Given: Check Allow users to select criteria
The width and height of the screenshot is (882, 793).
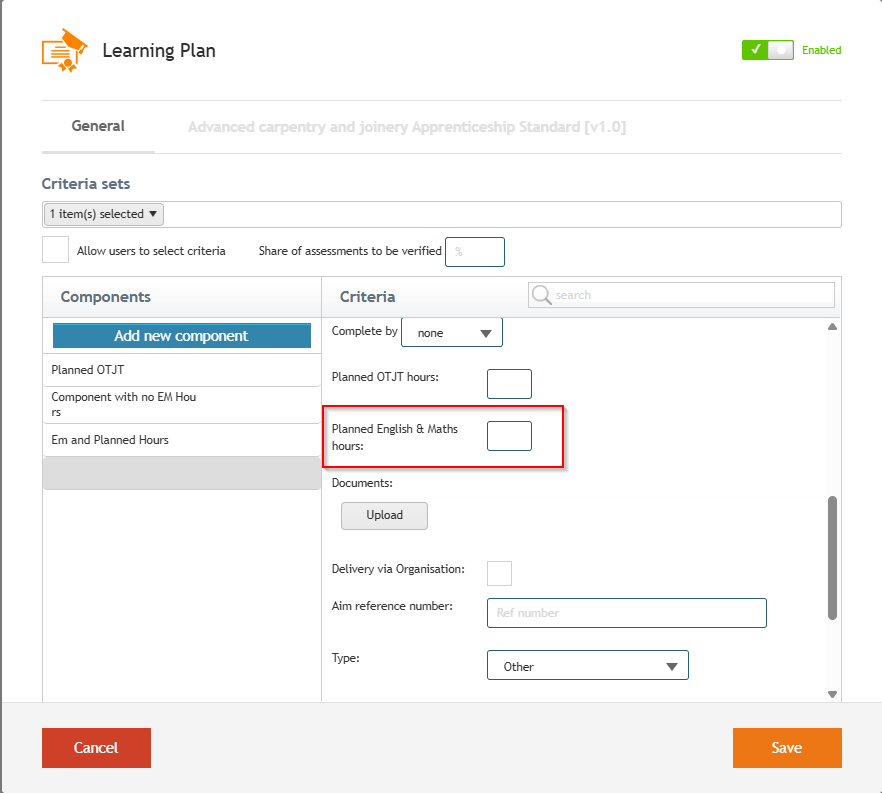Looking at the screenshot, I should (x=55, y=250).
